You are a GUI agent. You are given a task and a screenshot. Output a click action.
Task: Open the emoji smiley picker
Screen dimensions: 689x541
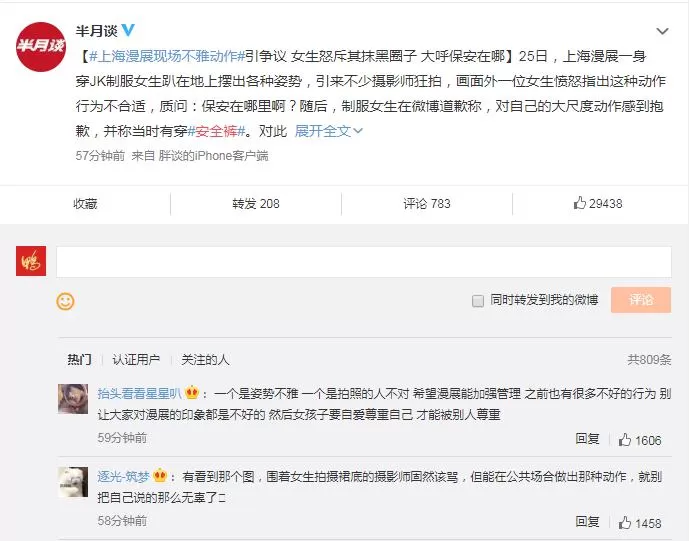click(65, 301)
